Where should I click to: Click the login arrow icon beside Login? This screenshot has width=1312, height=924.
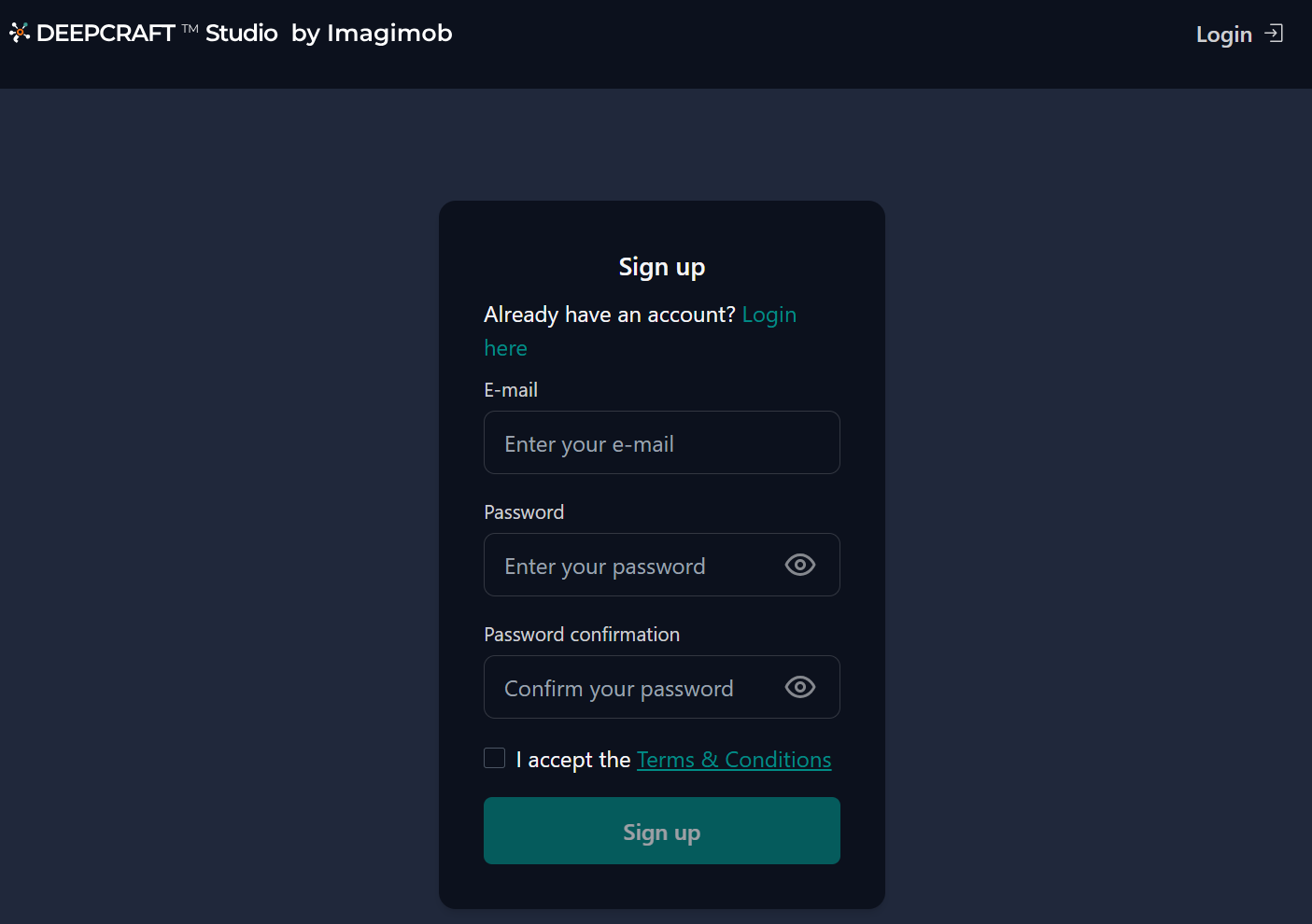click(1274, 34)
